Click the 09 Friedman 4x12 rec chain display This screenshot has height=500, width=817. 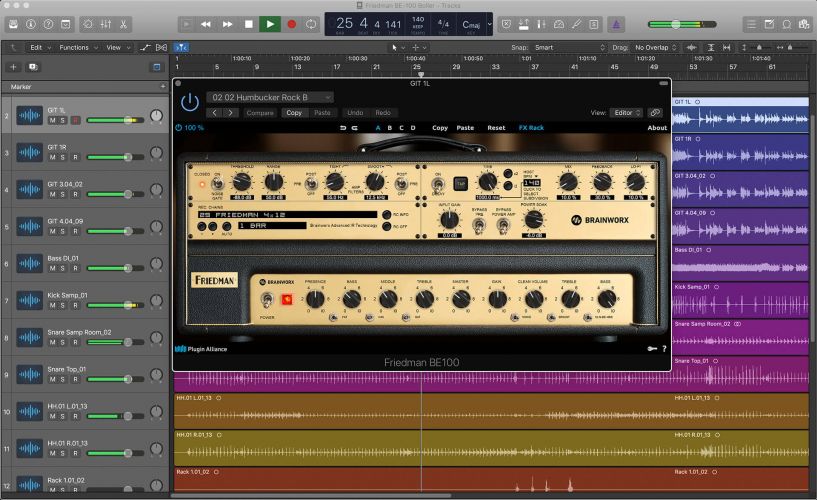[287, 215]
